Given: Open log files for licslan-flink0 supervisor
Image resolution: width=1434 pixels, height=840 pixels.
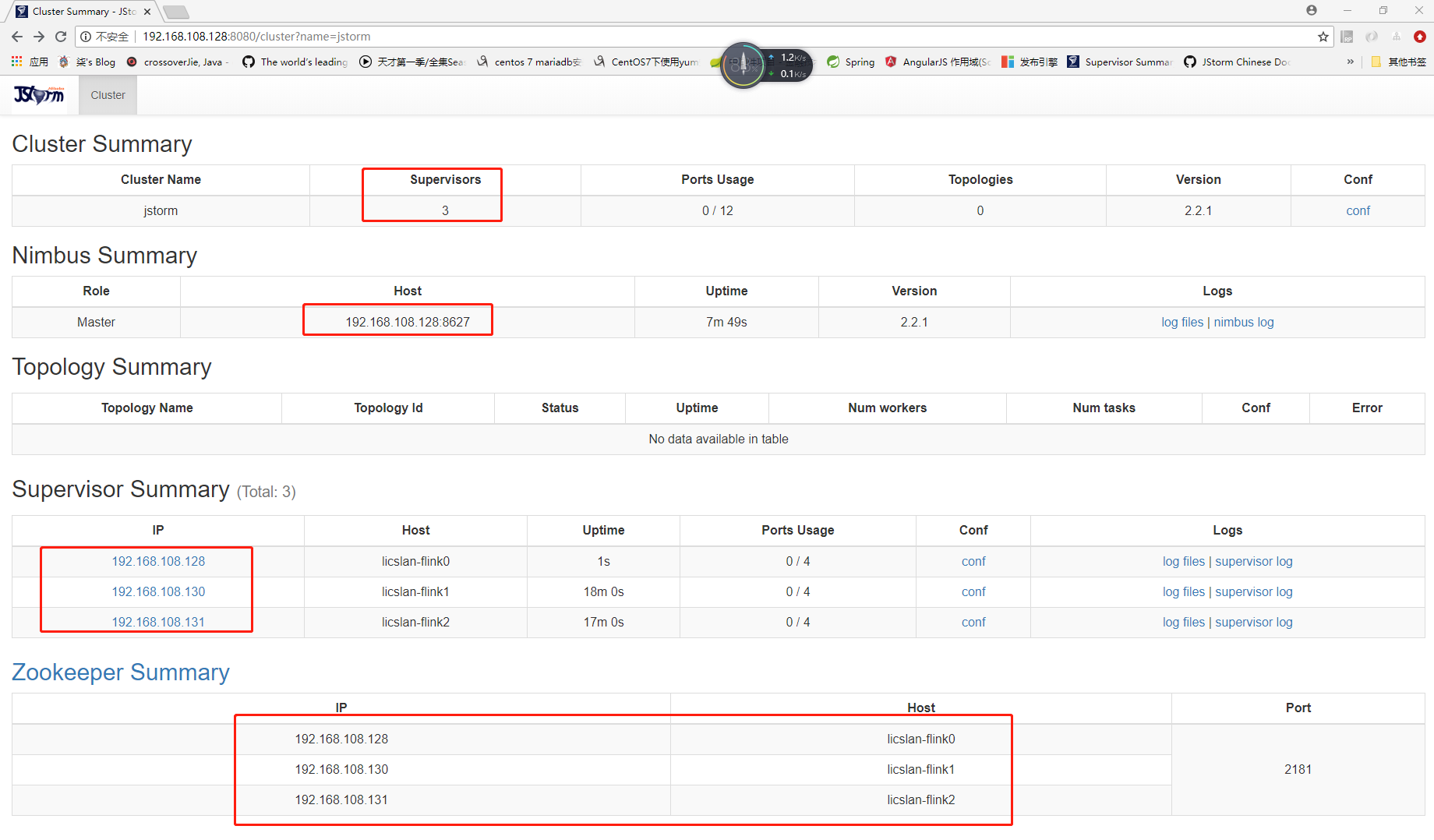Looking at the screenshot, I should [1184, 561].
